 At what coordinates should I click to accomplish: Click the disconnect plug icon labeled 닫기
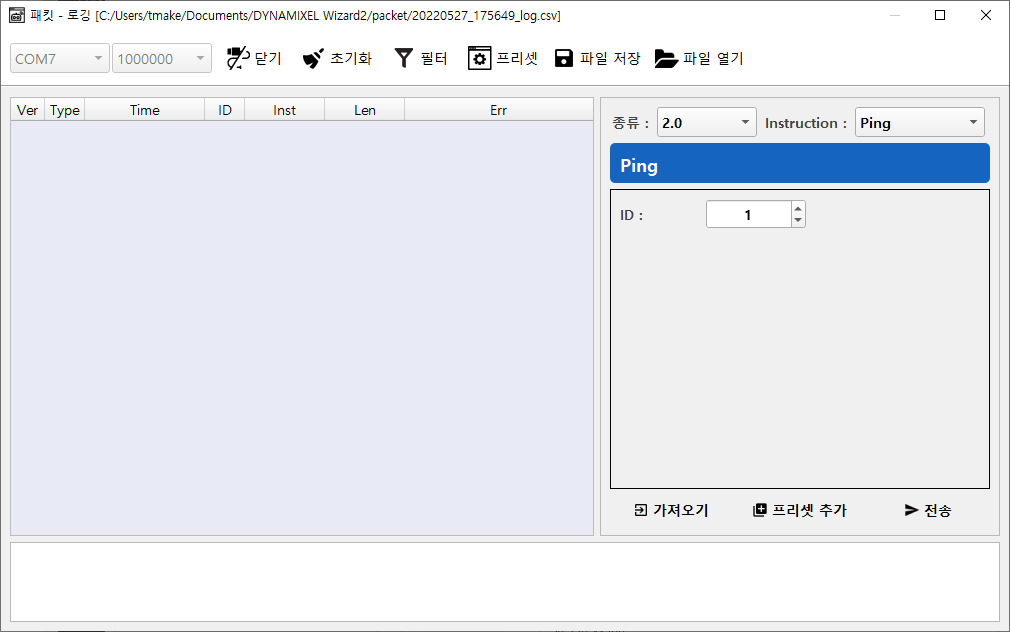click(x=237, y=58)
